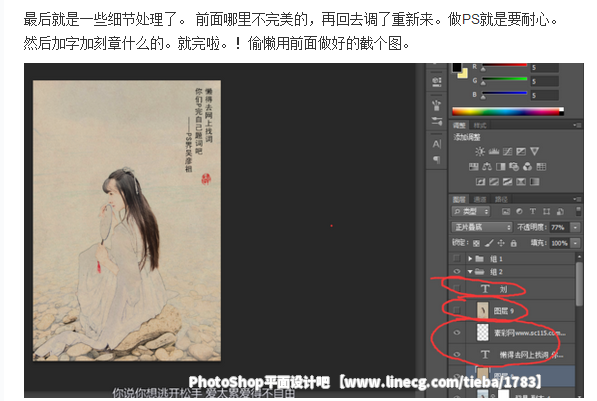Screen dimensions: 597x401
Task: Add a Threshold adjustment layer
Action: pos(507,182)
